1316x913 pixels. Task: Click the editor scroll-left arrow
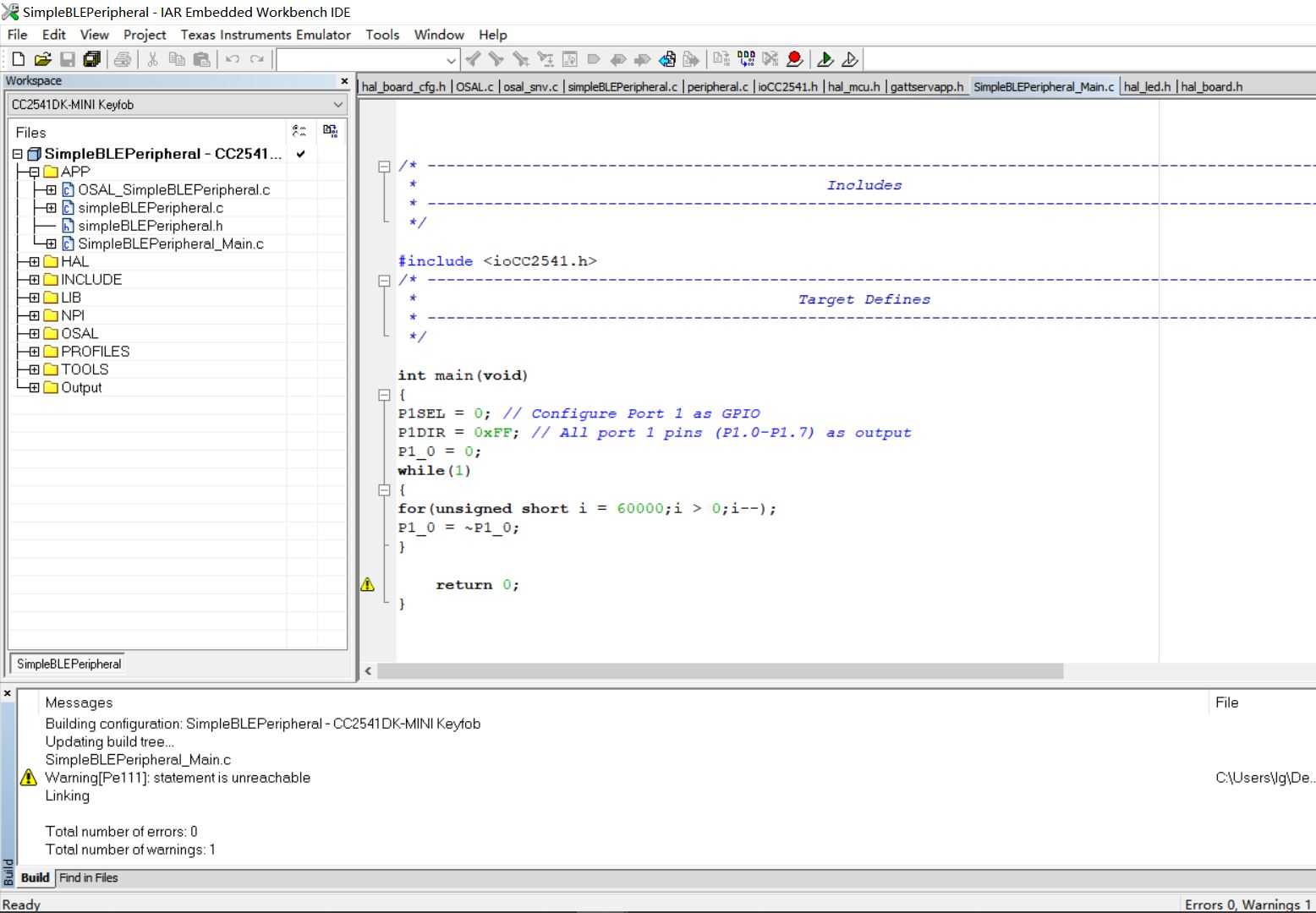tap(368, 671)
